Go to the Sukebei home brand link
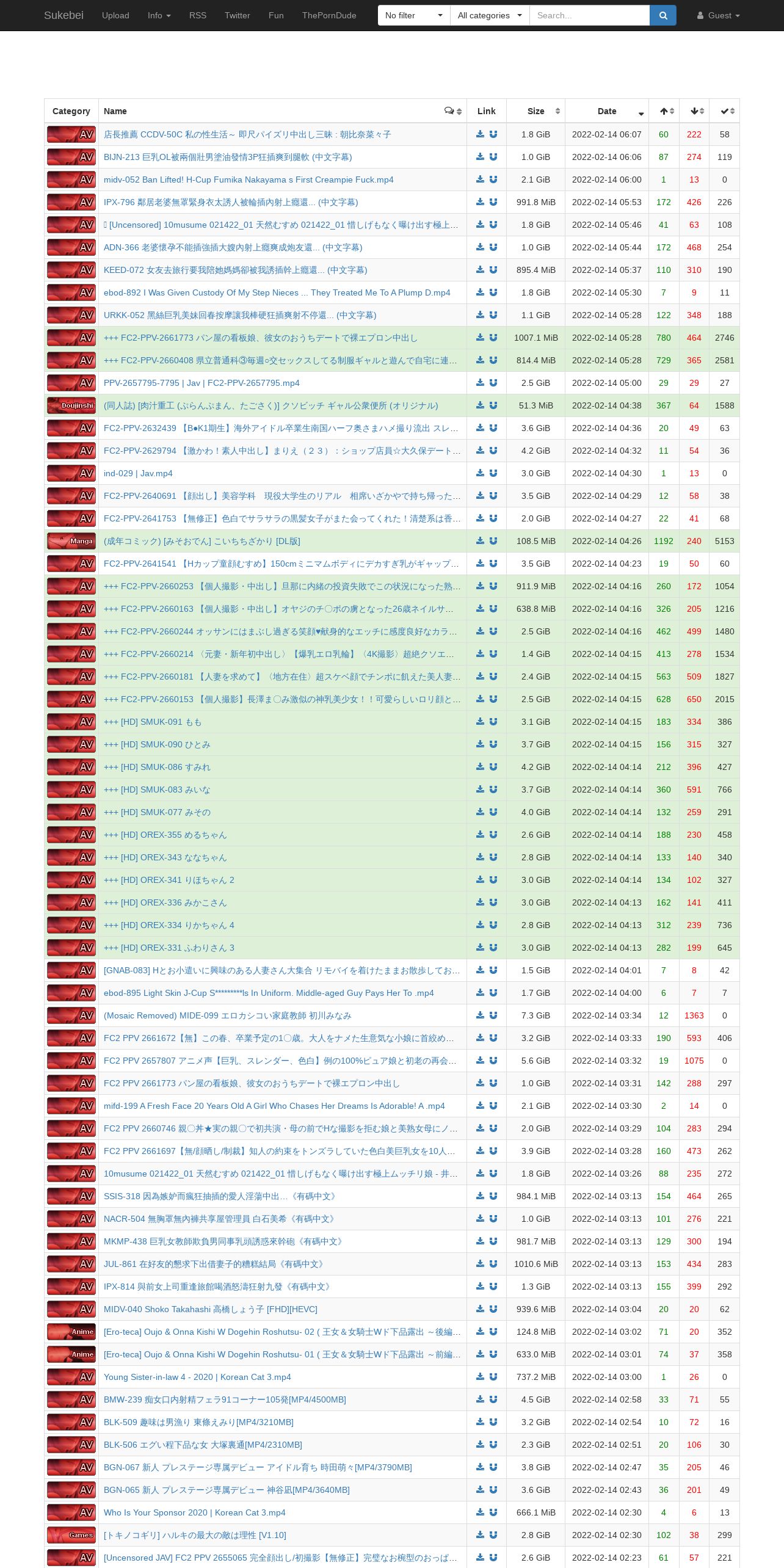This screenshot has width=784, height=1568. coord(64,15)
